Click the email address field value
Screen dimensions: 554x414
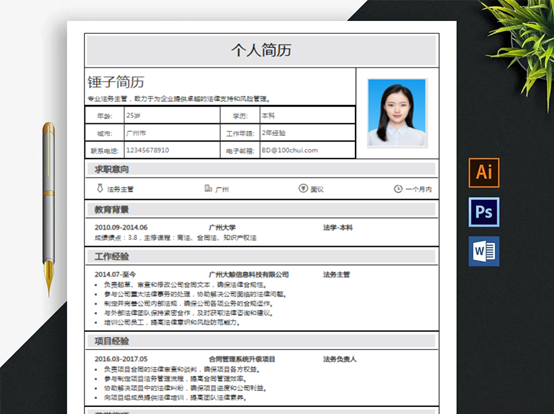click(x=307, y=150)
